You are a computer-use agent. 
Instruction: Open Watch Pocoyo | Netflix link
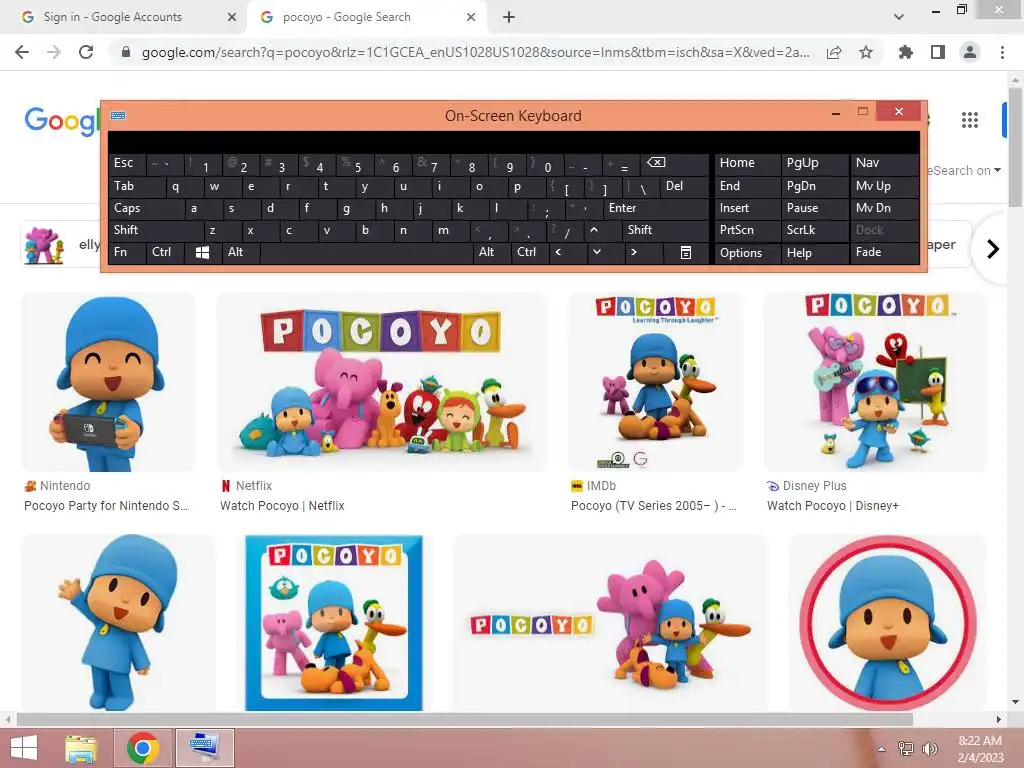pyautogui.click(x=282, y=505)
